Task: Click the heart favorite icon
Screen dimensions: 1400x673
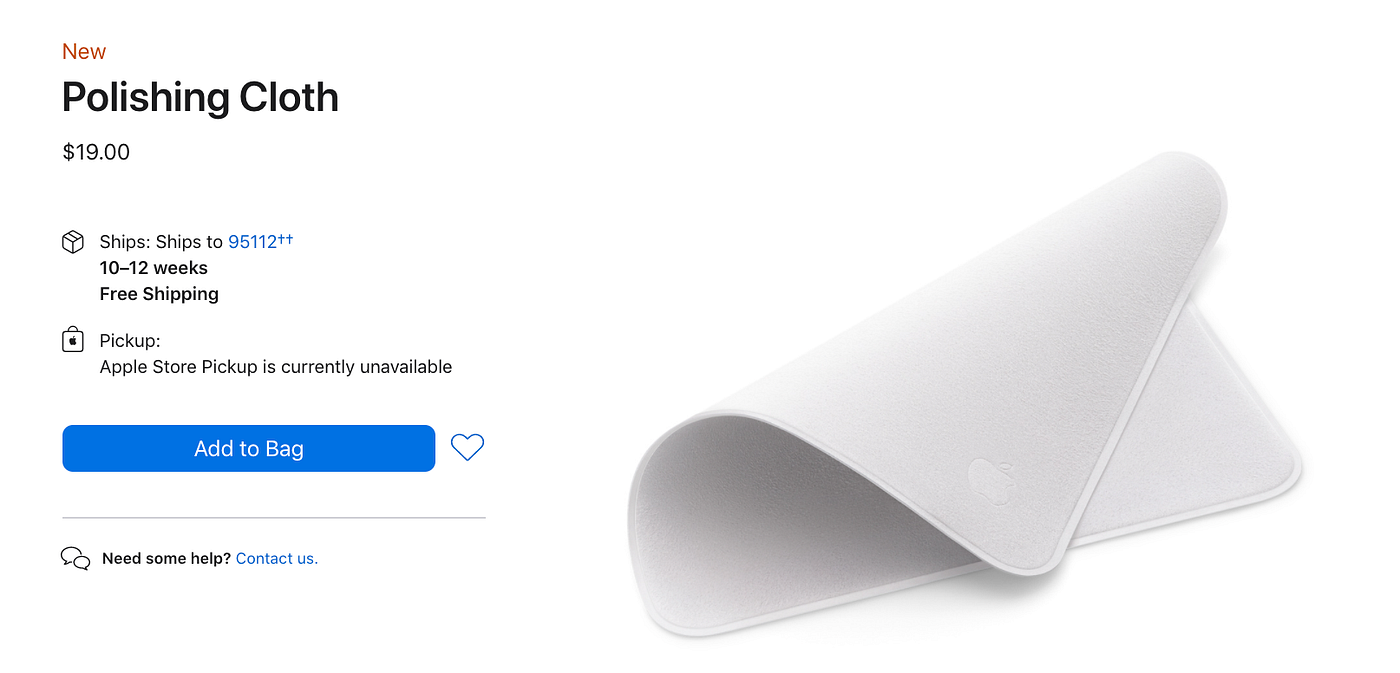Action: click(x=467, y=447)
